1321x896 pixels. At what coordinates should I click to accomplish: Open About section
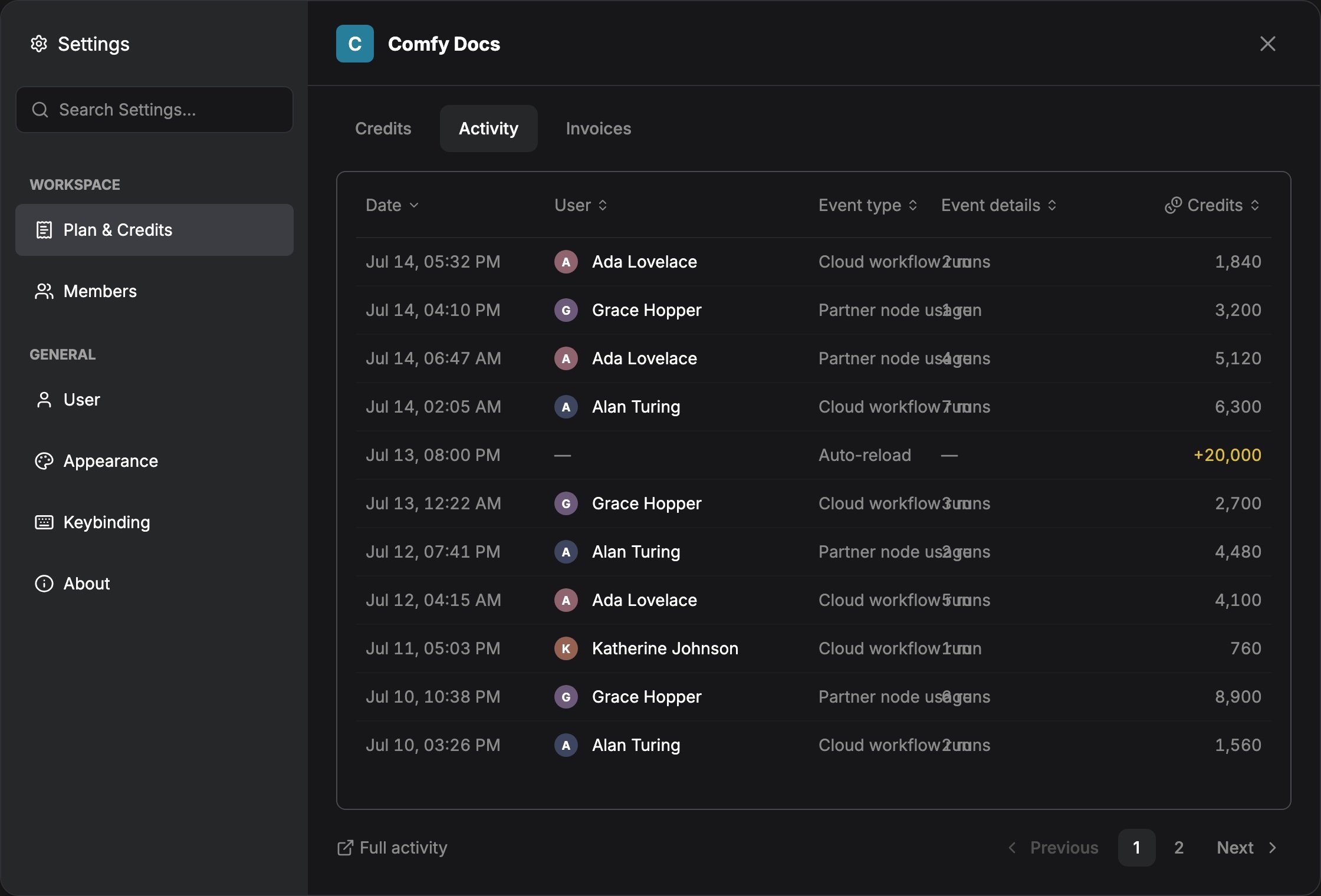click(155, 584)
